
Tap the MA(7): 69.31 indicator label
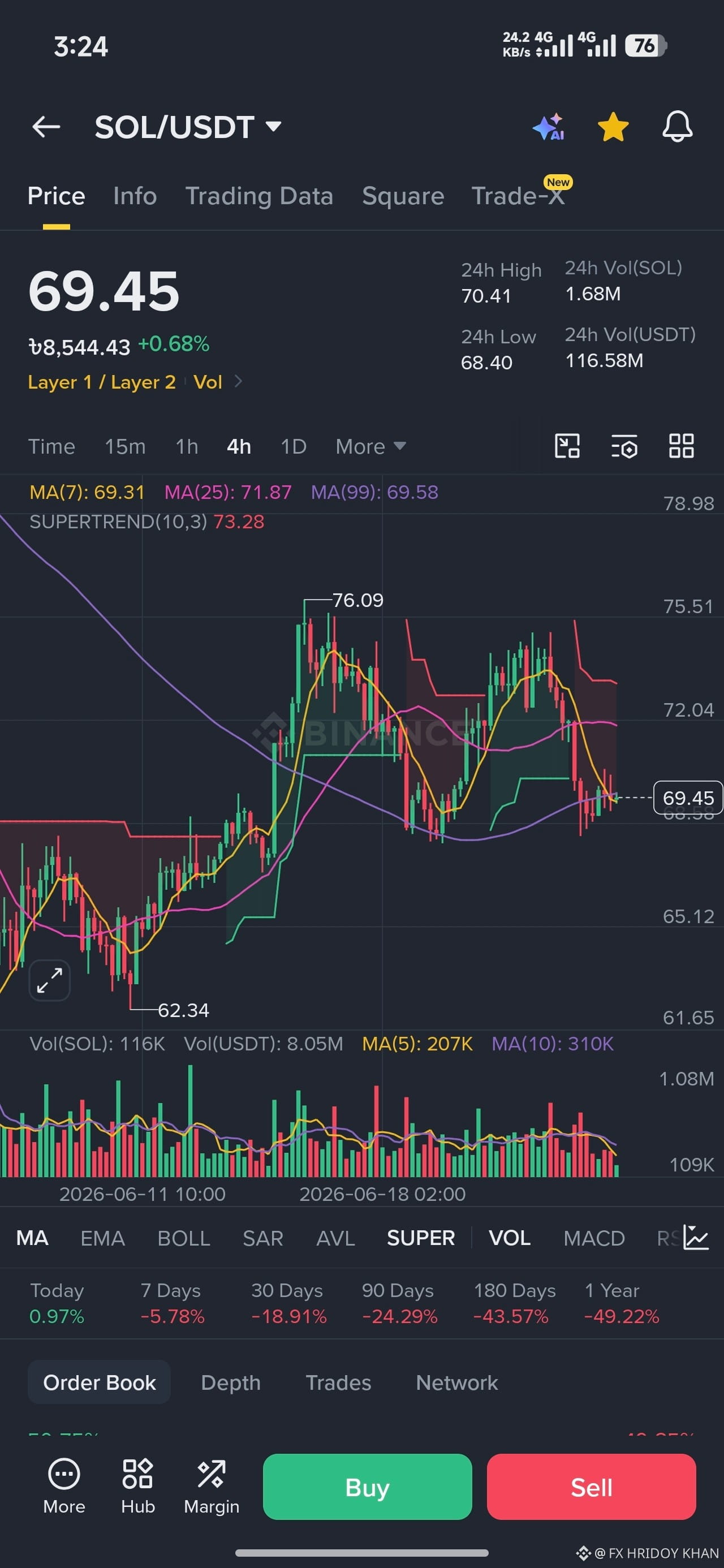tap(87, 492)
